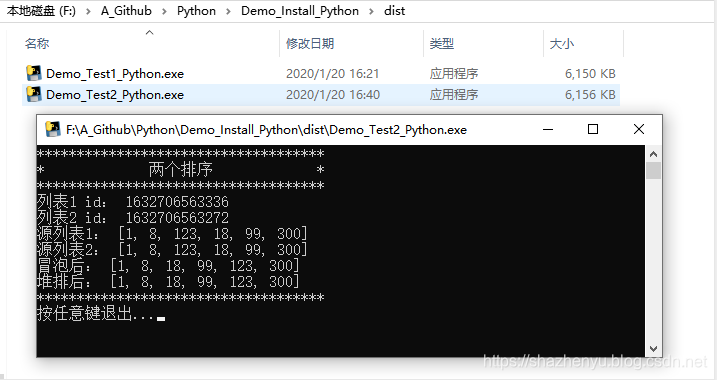Click date 2020/1/20 16:40
The height and width of the screenshot is (380, 717).
pyautogui.click(x=332, y=95)
